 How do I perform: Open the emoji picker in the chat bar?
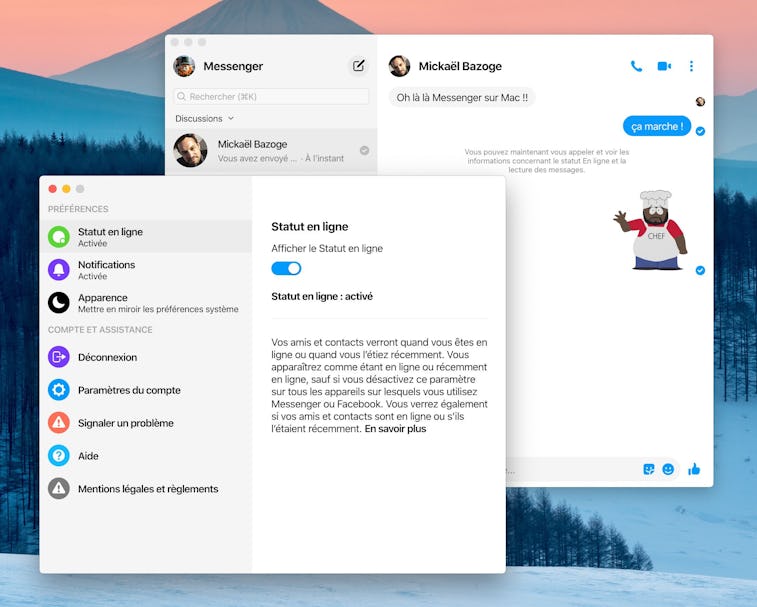668,469
